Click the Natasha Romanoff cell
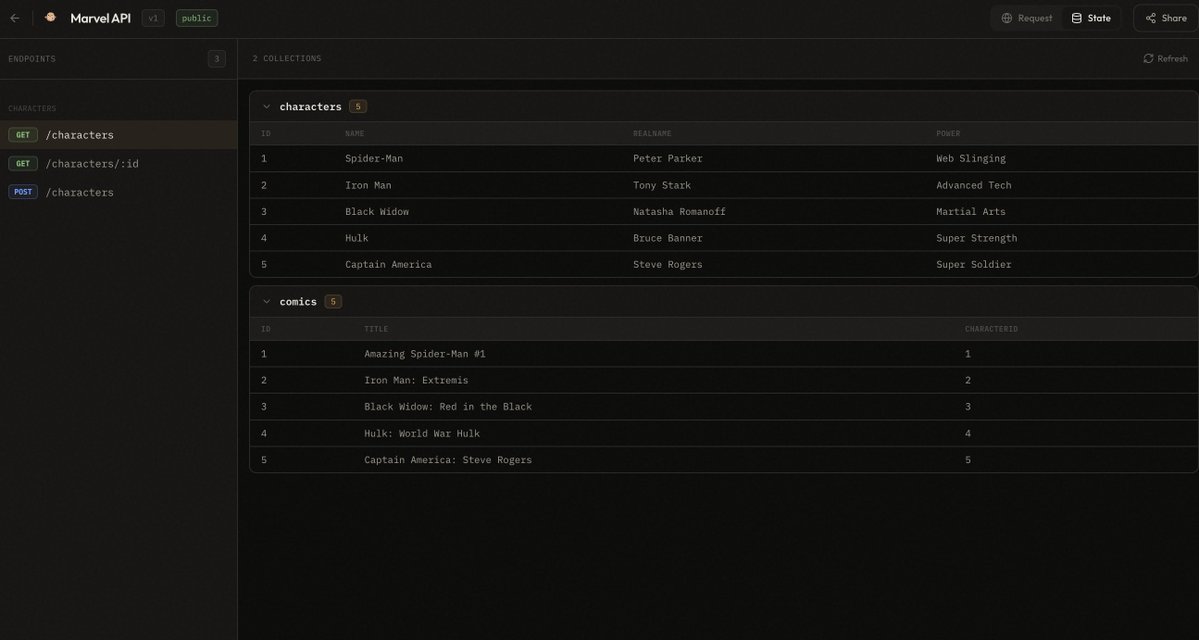1199x640 pixels. [x=679, y=212]
